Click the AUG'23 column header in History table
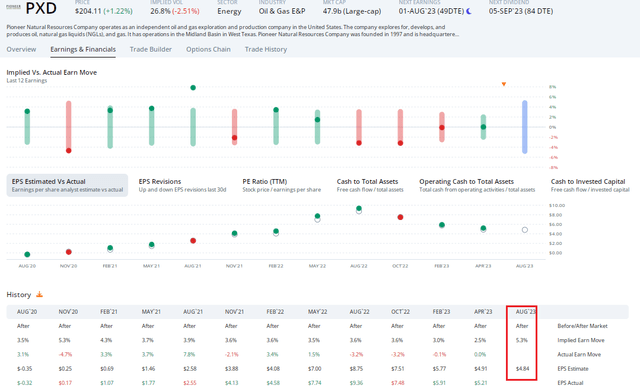Viewport: 640px width, 392px height. coord(525,312)
